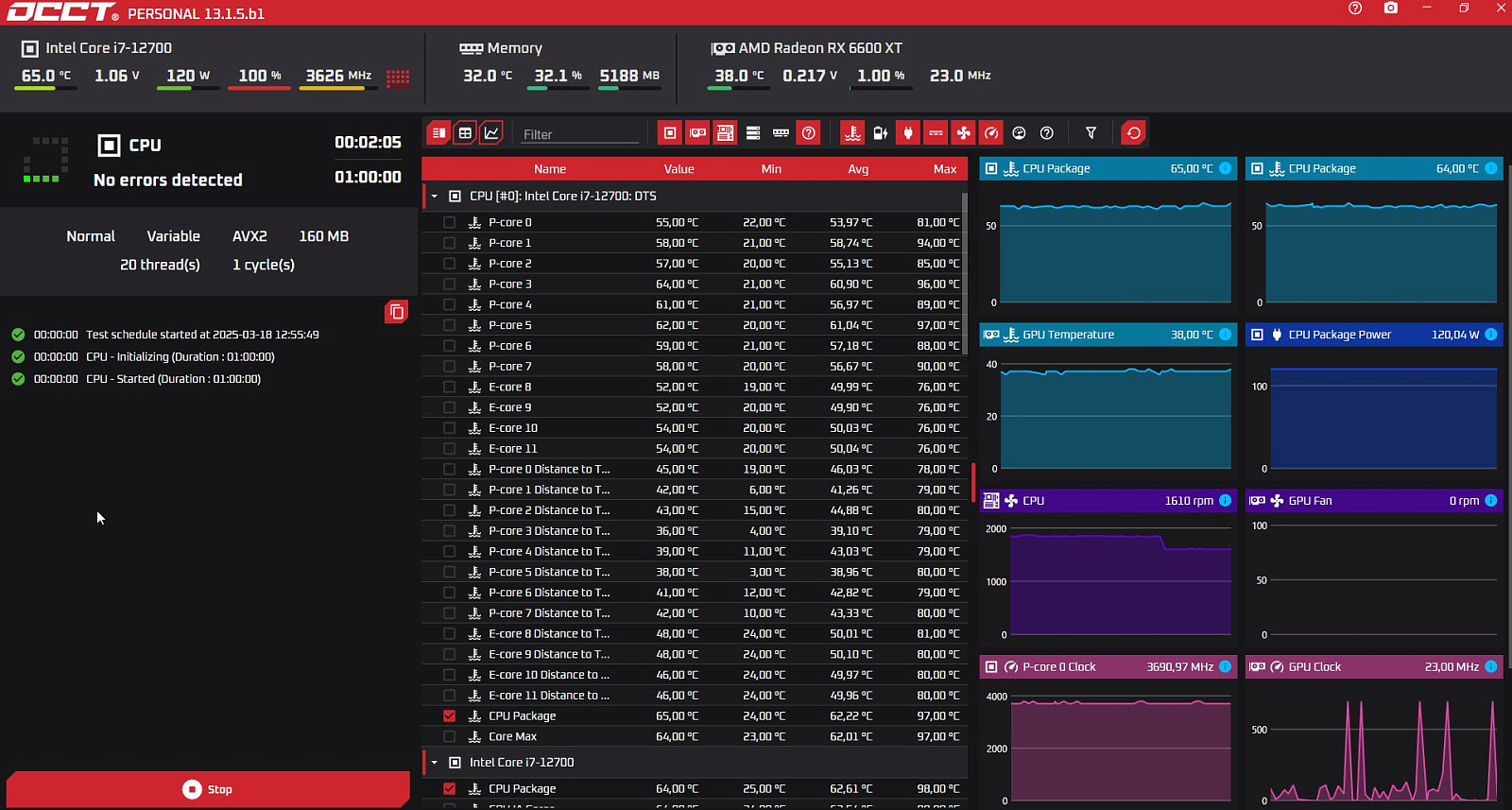Click the graphs panel right scrollbar
Viewport: 1512px width, 810px height.
pos(1508,416)
